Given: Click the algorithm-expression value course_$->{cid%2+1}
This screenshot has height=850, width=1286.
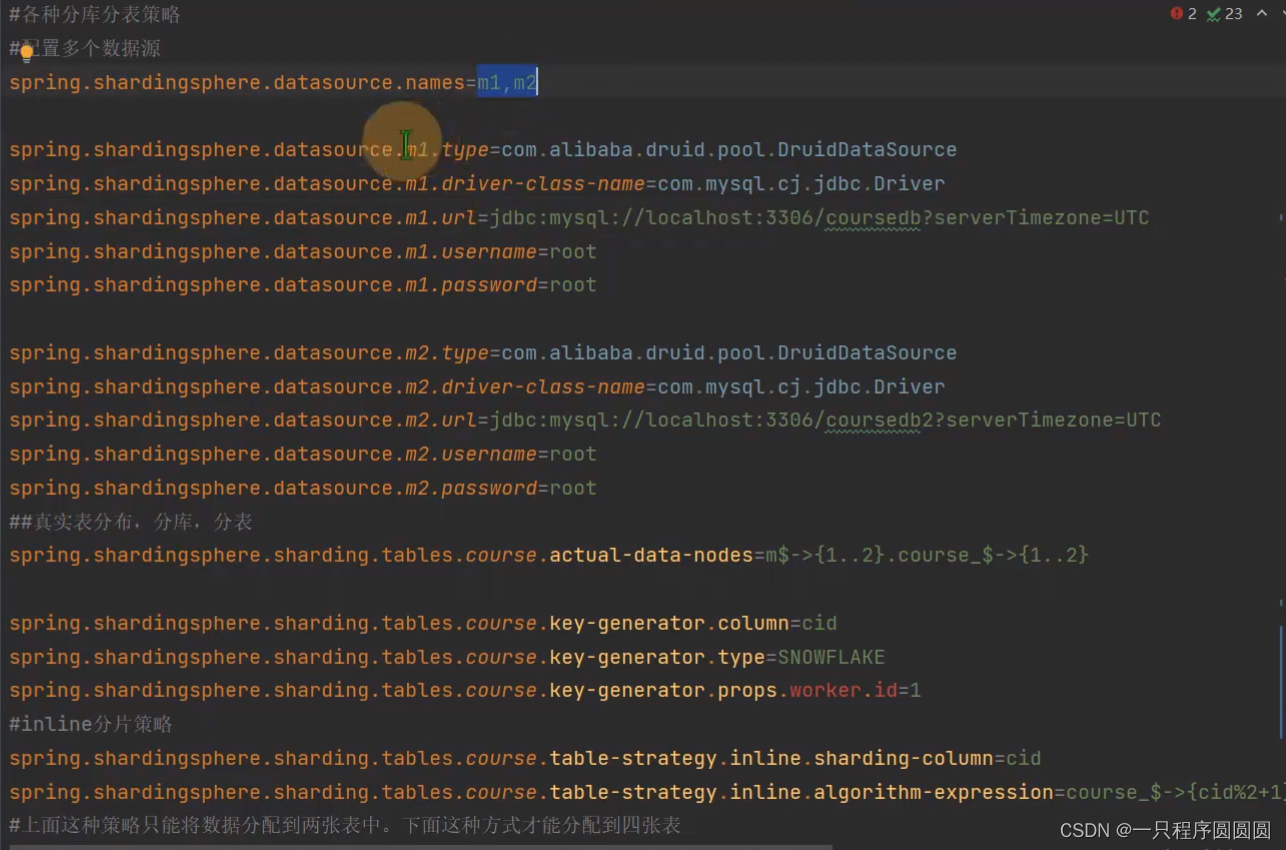Looking at the screenshot, I should pos(1175,792).
